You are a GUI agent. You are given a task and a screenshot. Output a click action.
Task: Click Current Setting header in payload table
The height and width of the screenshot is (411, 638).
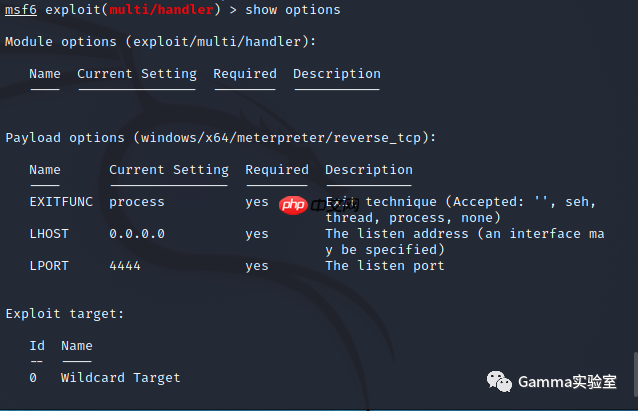tap(169, 170)
